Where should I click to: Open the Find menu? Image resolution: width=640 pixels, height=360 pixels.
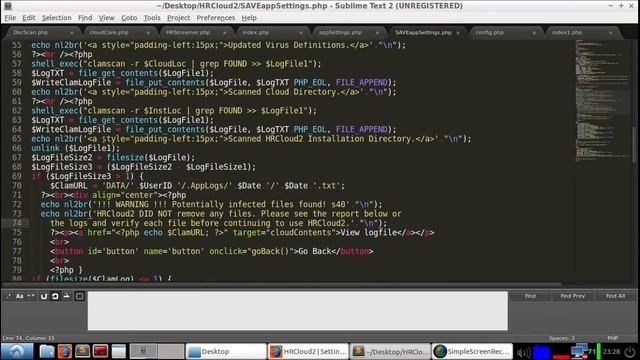85,18
